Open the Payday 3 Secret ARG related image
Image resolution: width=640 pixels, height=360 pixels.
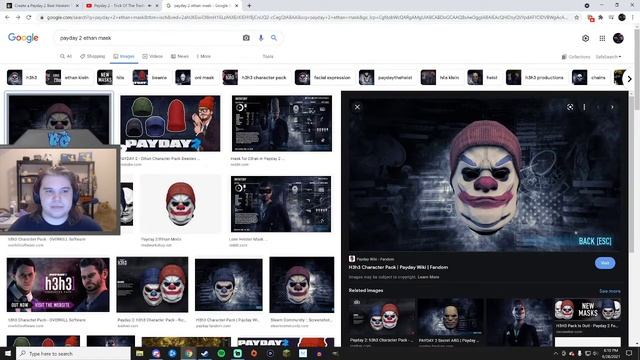(x=450, y=317)
